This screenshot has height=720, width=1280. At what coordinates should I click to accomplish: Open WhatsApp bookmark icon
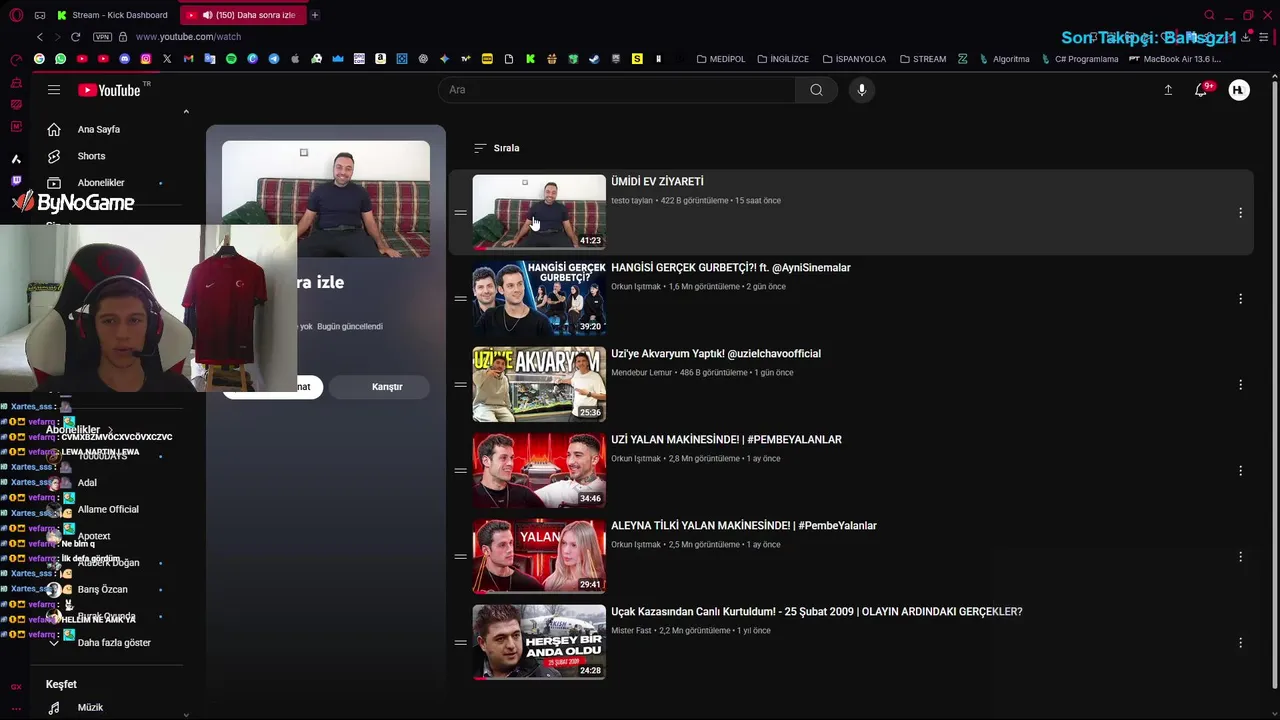pos(60,59)
